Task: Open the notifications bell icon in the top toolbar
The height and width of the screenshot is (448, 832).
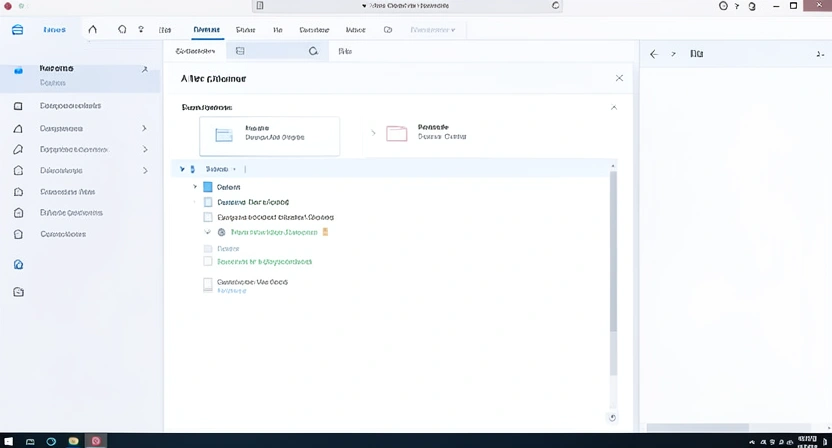Action: pyautogui.click(x=121, y=29)
